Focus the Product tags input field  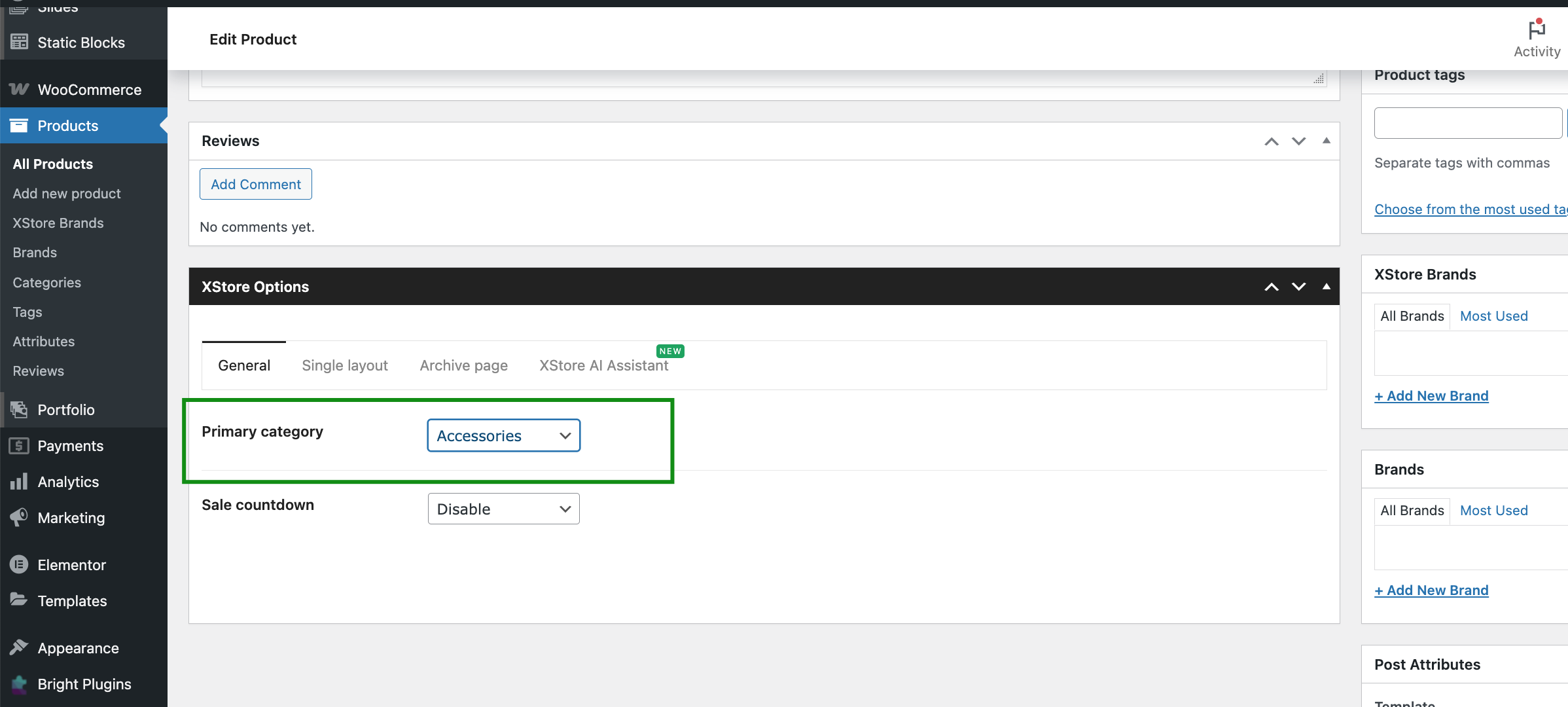tap(1468, 123)
